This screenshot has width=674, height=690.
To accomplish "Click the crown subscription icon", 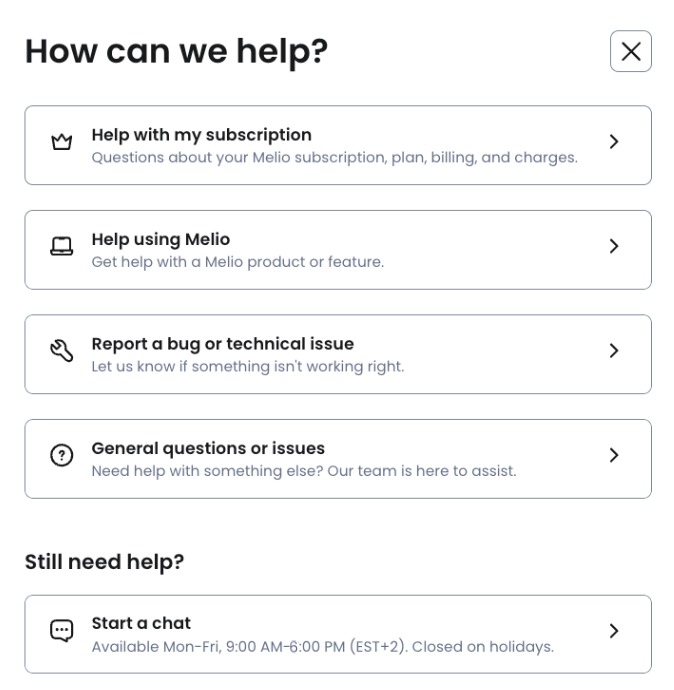I will point(62,142).
